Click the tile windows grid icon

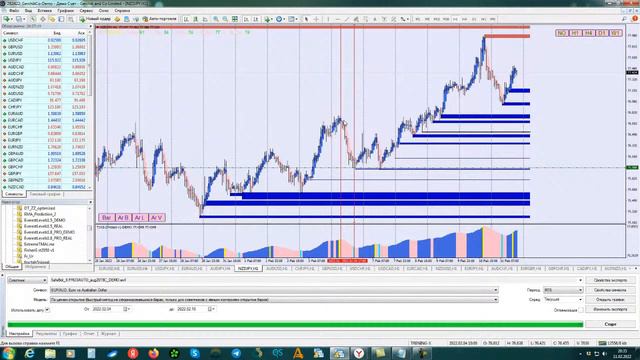[x=235, y=19]
